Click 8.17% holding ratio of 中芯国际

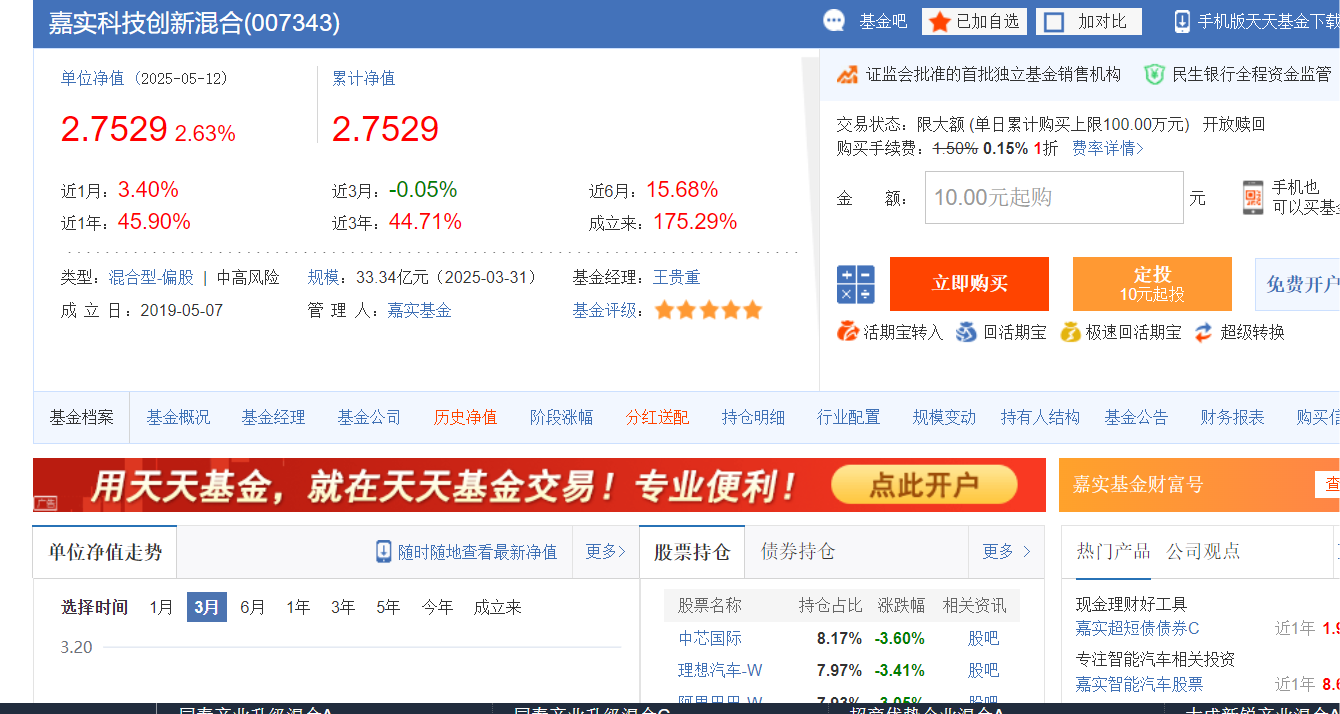click(x=839, y=638)
